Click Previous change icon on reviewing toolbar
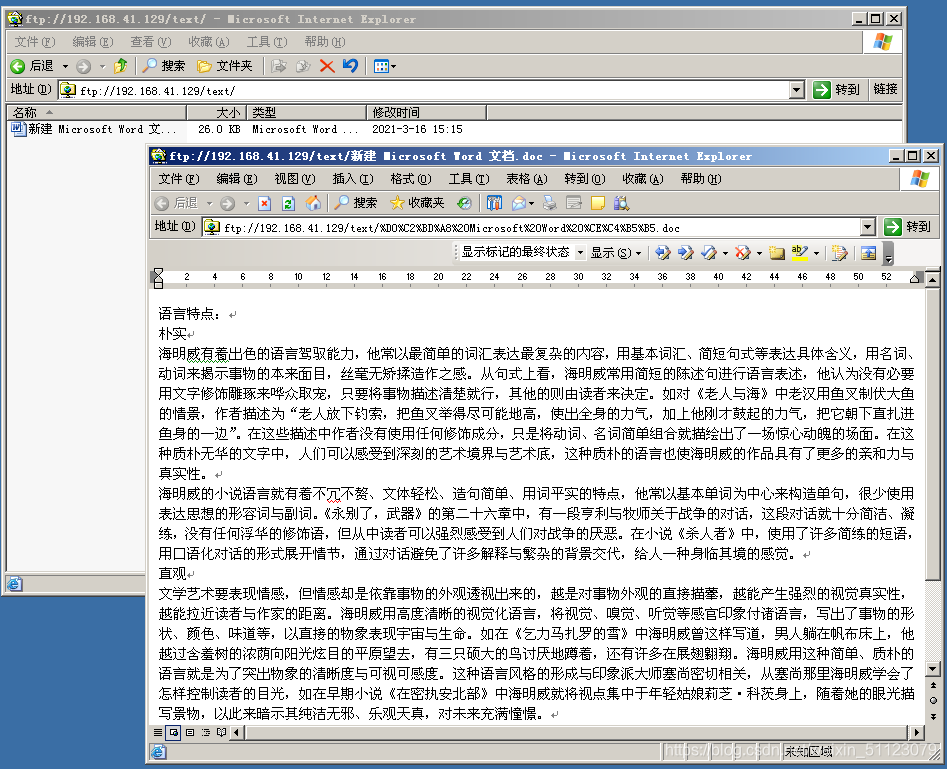 tap(663, 253)
